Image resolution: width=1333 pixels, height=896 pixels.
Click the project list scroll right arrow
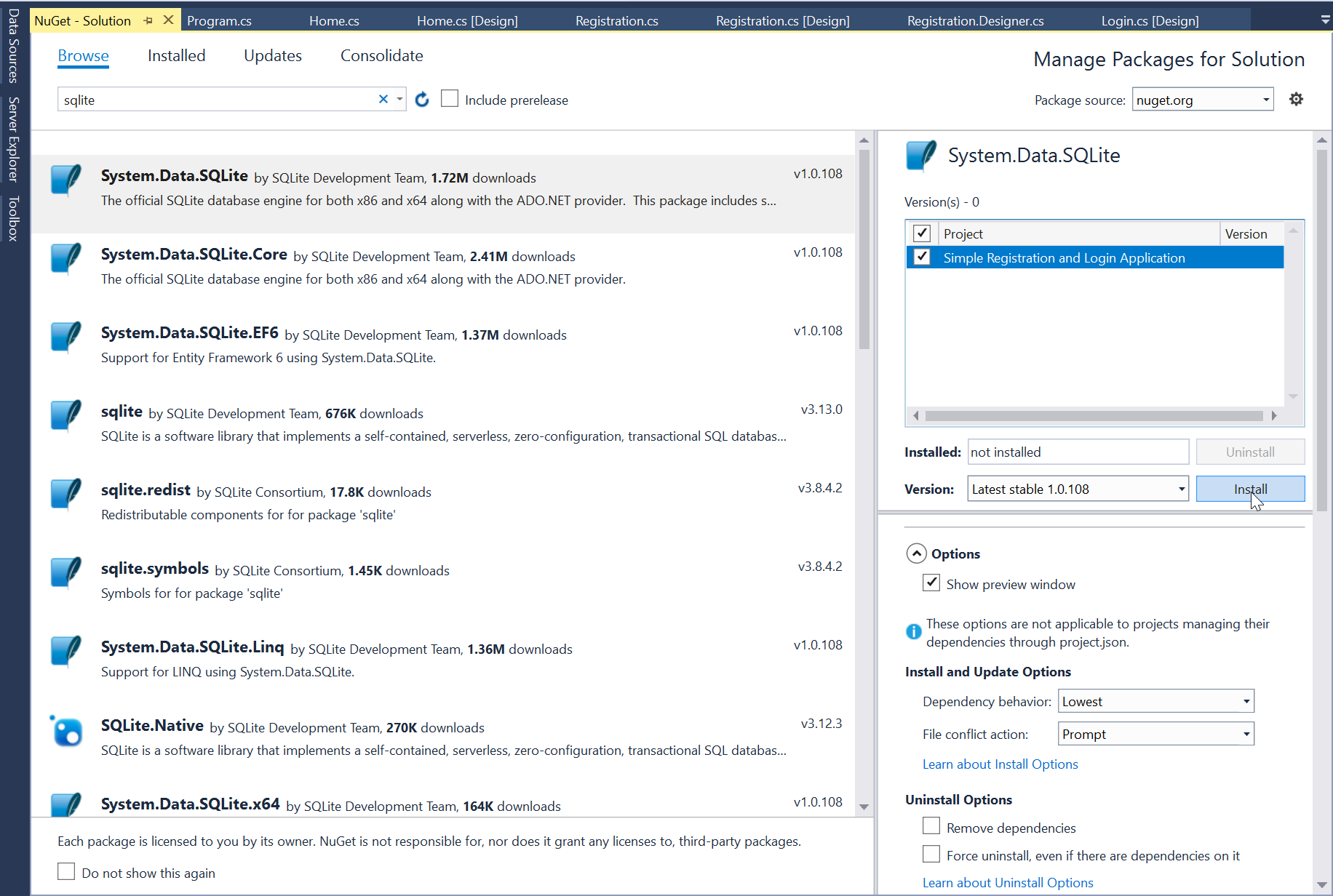pos(1274,416)
